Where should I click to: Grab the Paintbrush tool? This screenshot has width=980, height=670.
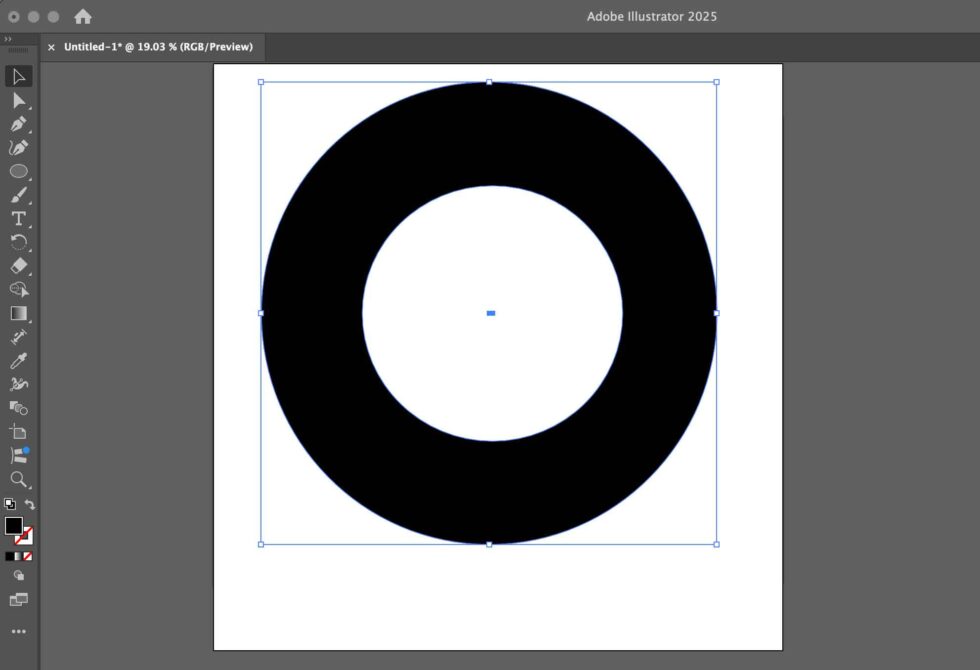[x=18, y=194]
